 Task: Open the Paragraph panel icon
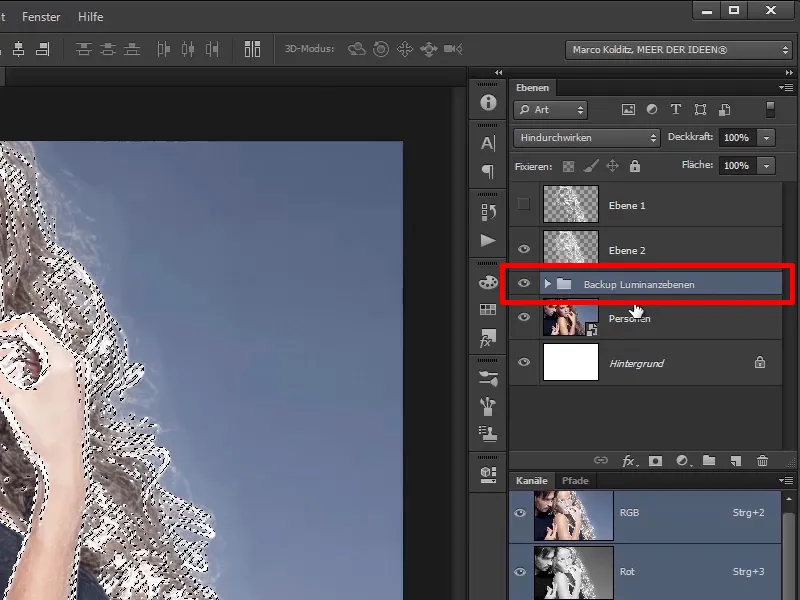pos(488,171)
